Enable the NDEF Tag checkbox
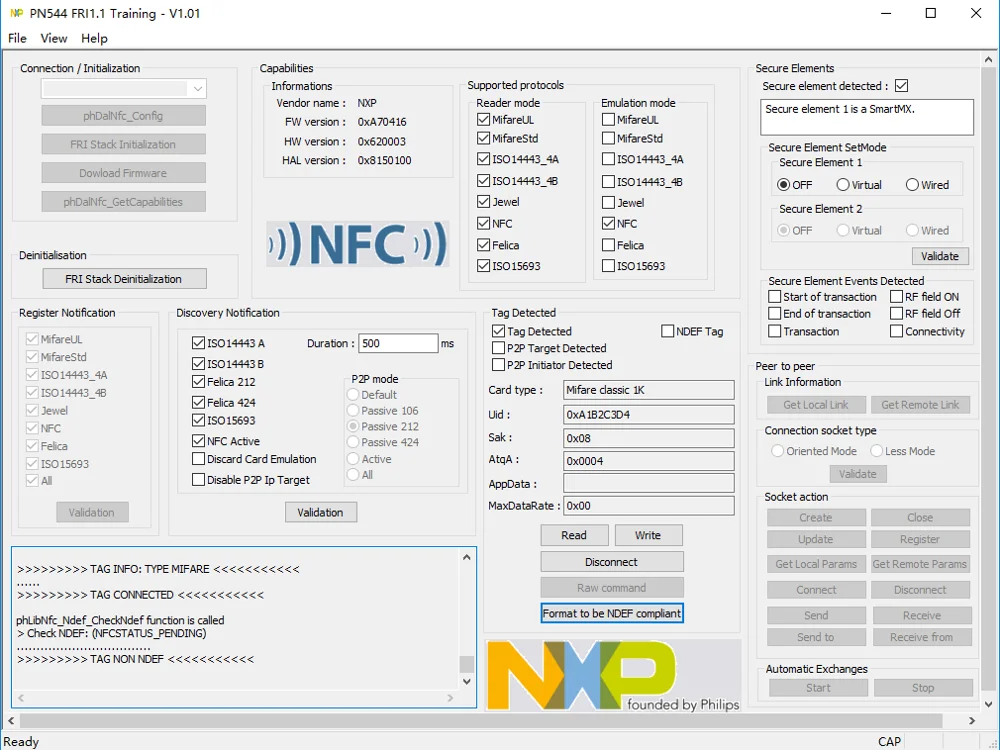 click(668, 331)
